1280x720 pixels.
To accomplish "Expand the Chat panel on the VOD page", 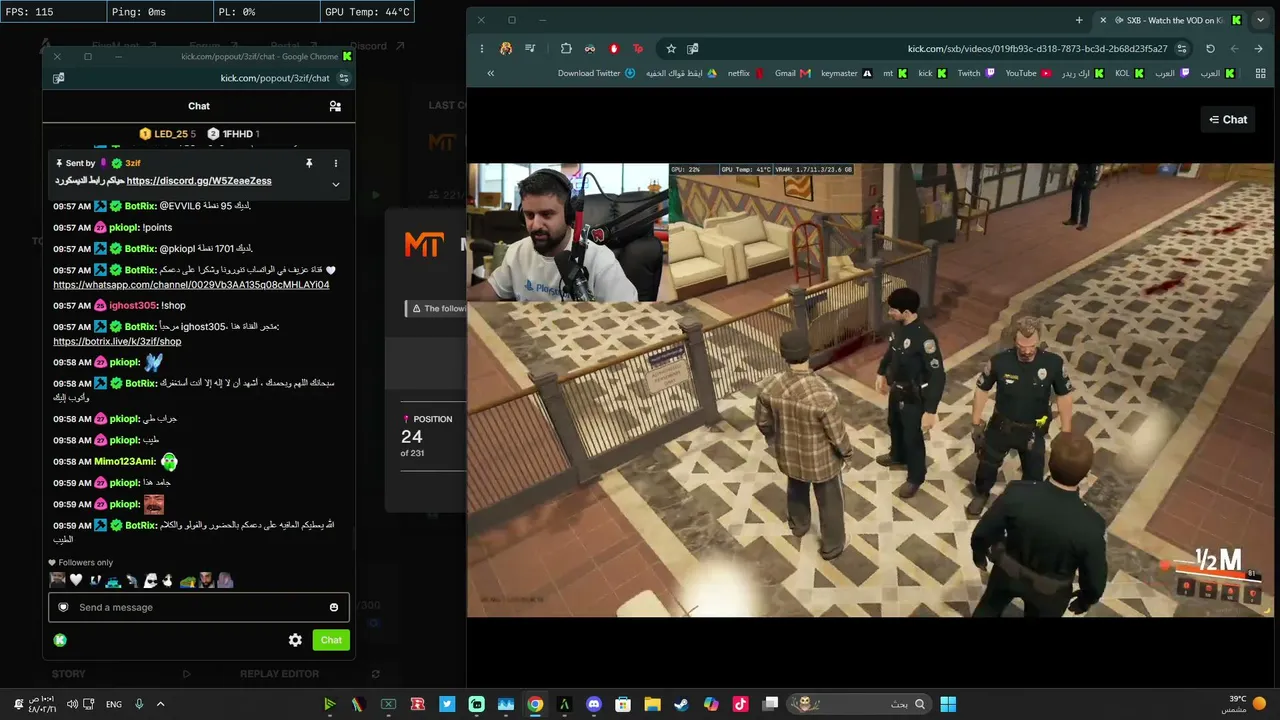I will pos(1228,120).
